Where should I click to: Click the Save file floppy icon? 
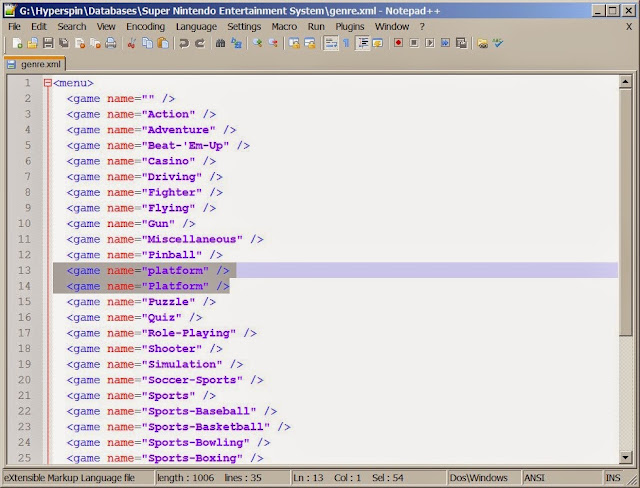(48, 43)
